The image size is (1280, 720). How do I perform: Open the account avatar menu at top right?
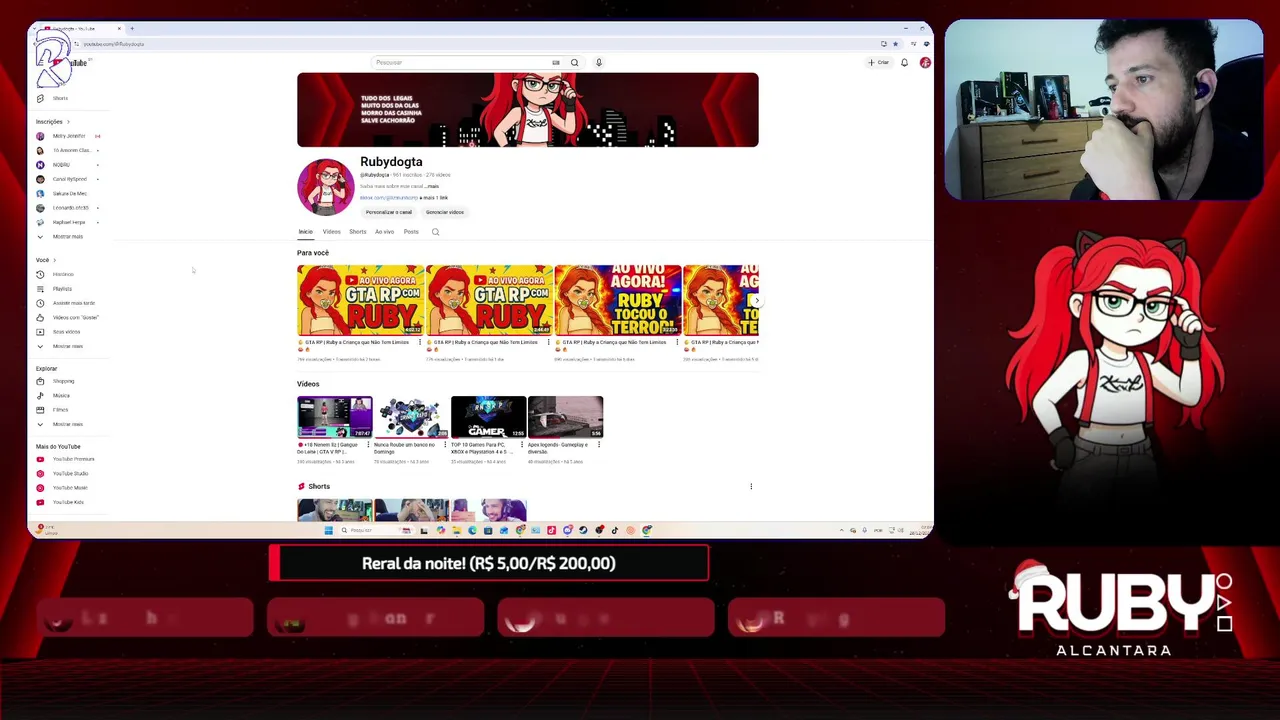(x=925, y=62)
